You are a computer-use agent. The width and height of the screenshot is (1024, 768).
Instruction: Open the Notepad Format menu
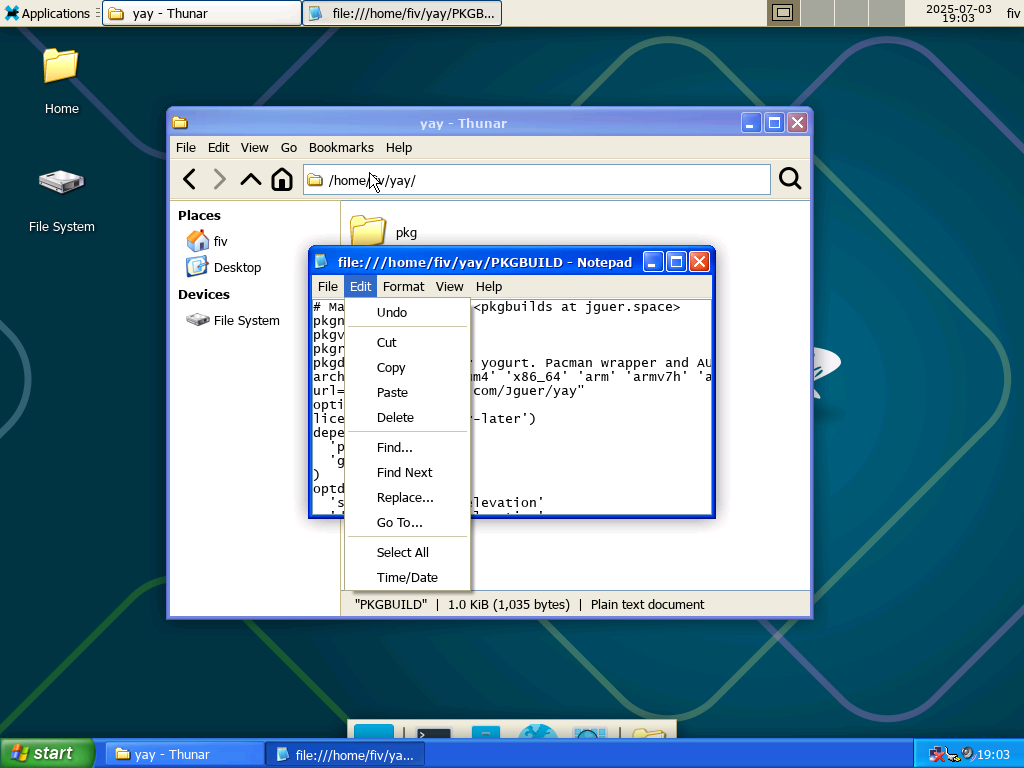(x=403, y=286)
